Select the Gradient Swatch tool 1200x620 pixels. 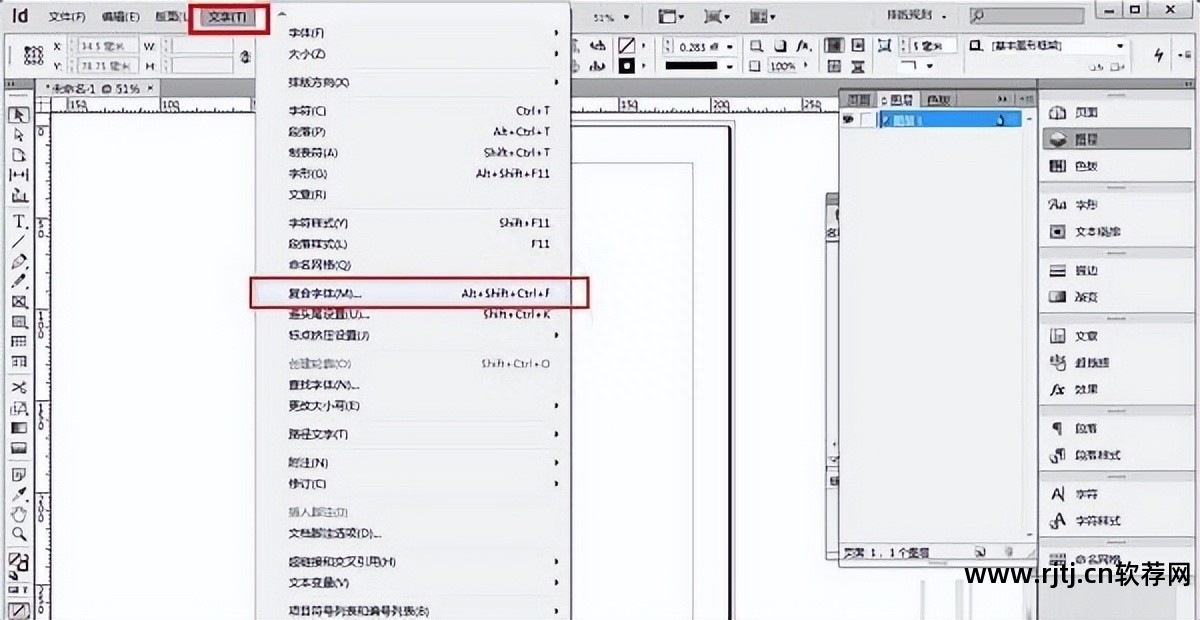(19, 428)
